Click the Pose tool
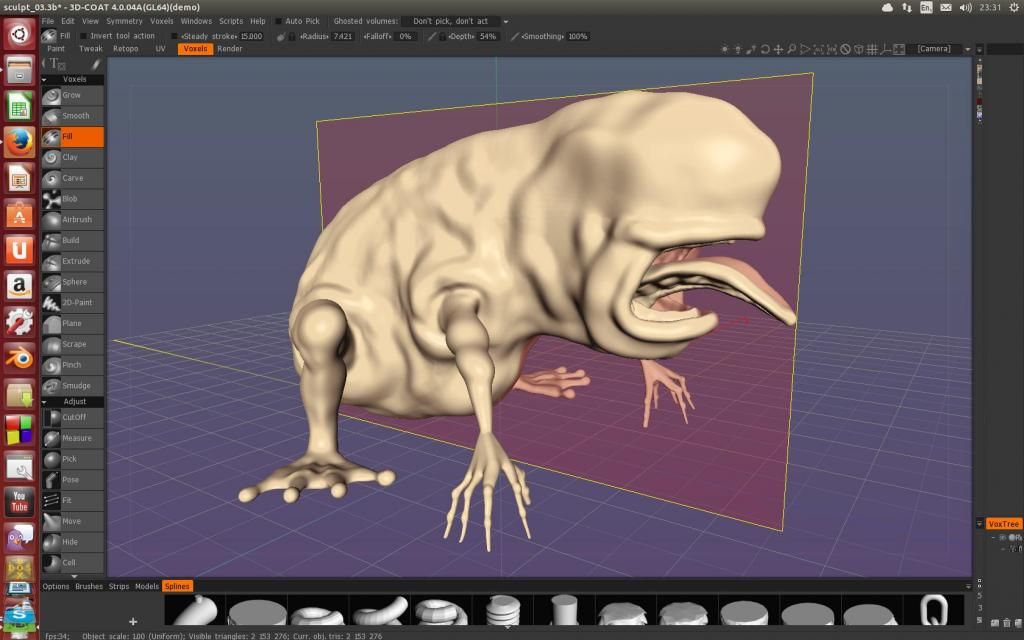1024x640 pixels. tap(71, 480)
